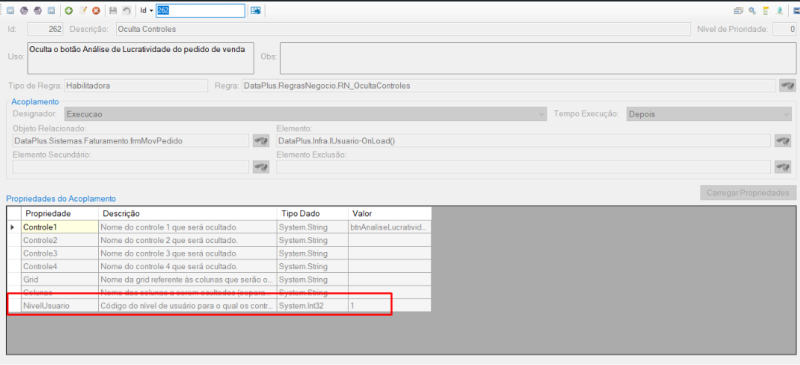
Task: Open the Id search-type dropdown arrow
Action: coord(152,11)
